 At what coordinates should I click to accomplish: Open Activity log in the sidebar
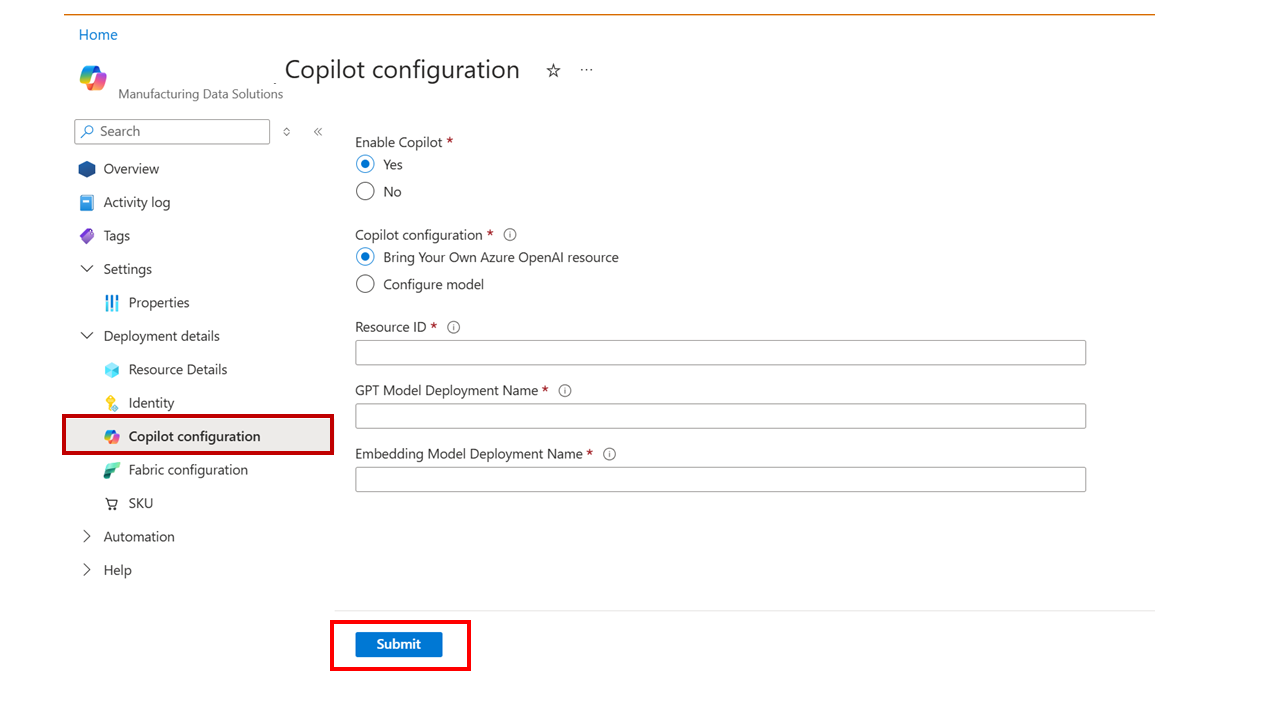[x=137, y=202]
